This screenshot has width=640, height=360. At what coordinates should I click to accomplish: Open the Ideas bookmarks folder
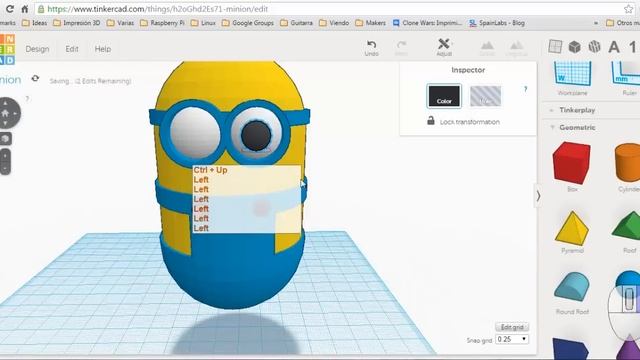tap(34, 23)
